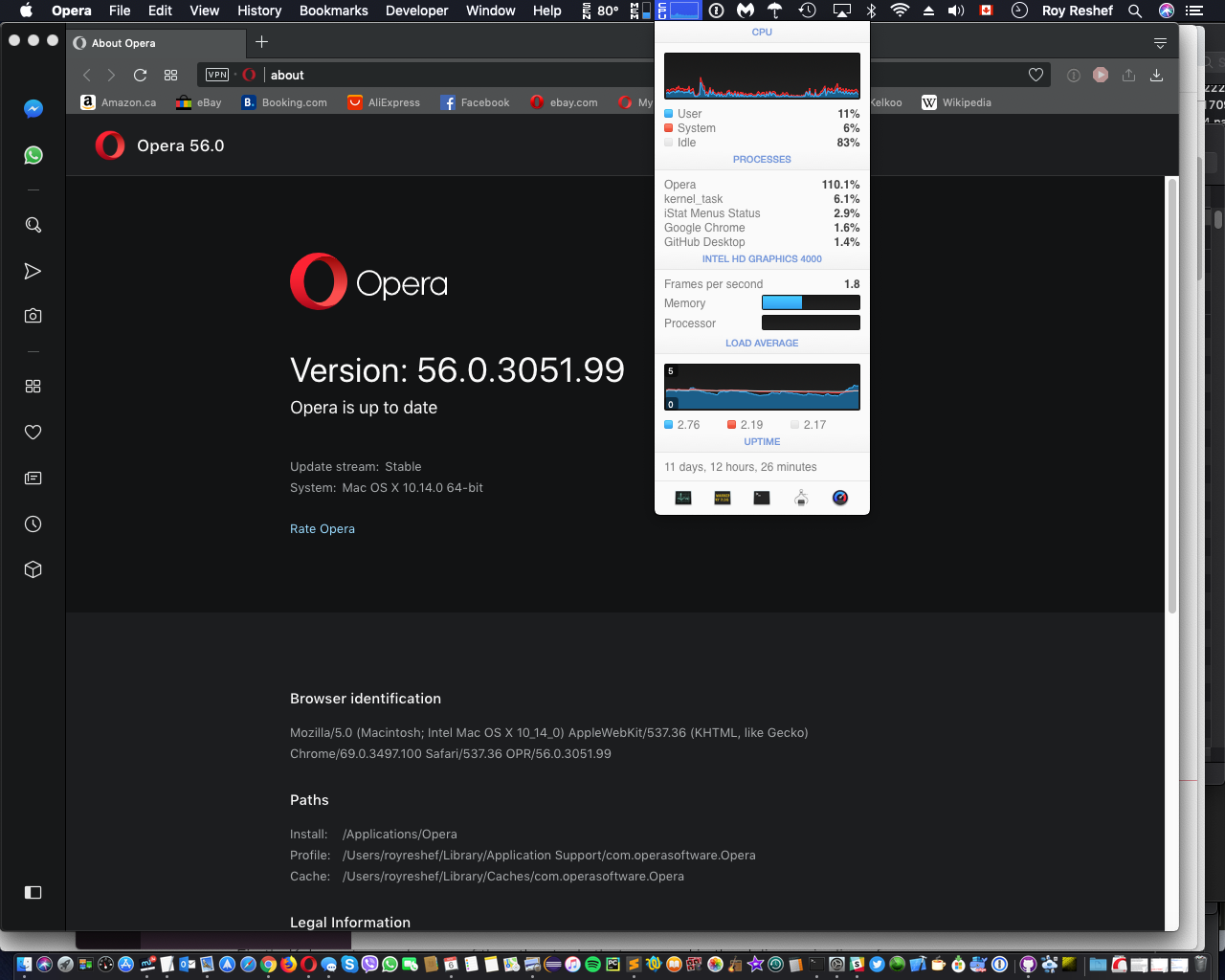
Task: Open the History menu in the menu bar
Action: [258, 11]
